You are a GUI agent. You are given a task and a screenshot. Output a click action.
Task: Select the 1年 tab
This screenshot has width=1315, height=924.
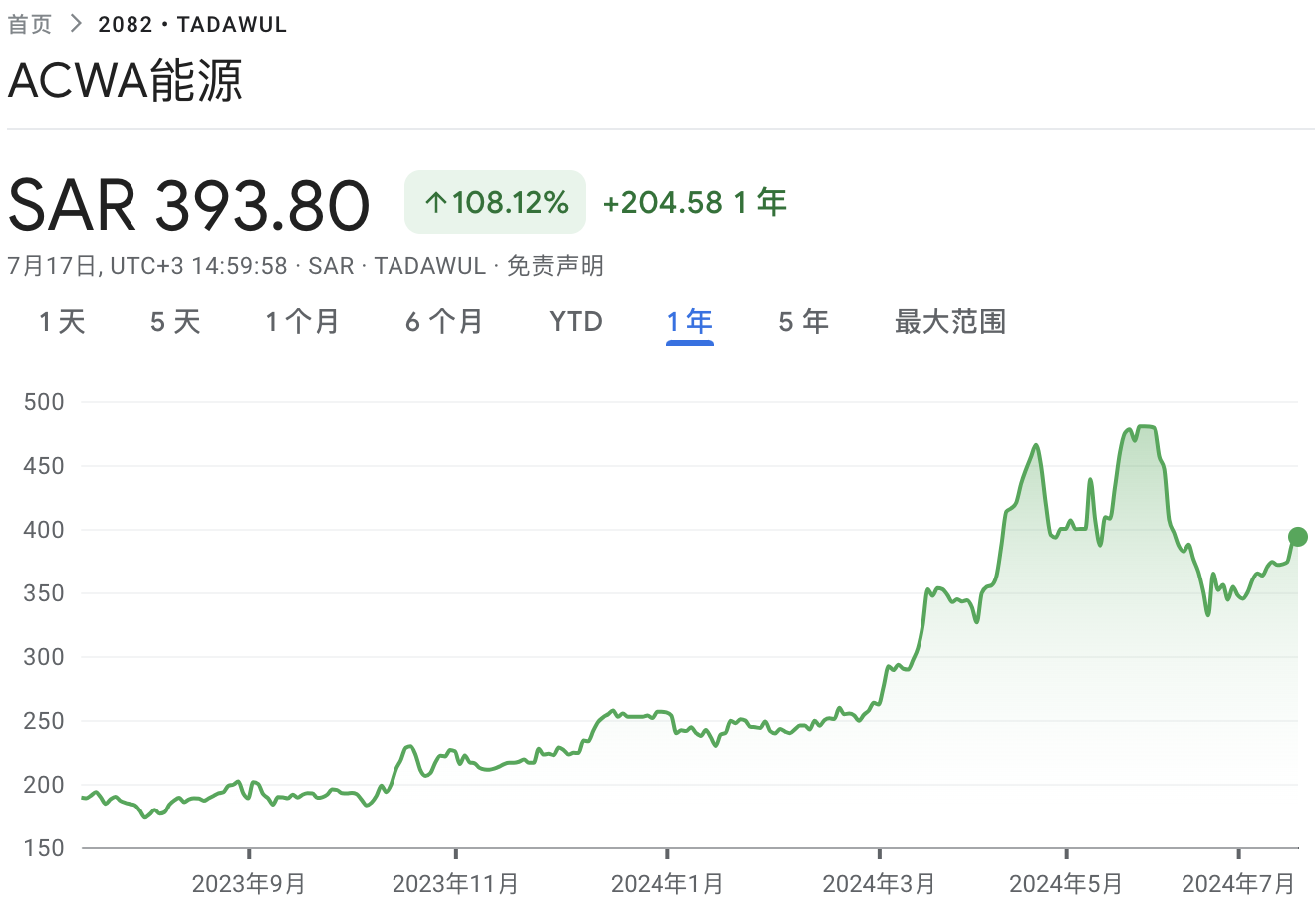[x=690, y=322]
